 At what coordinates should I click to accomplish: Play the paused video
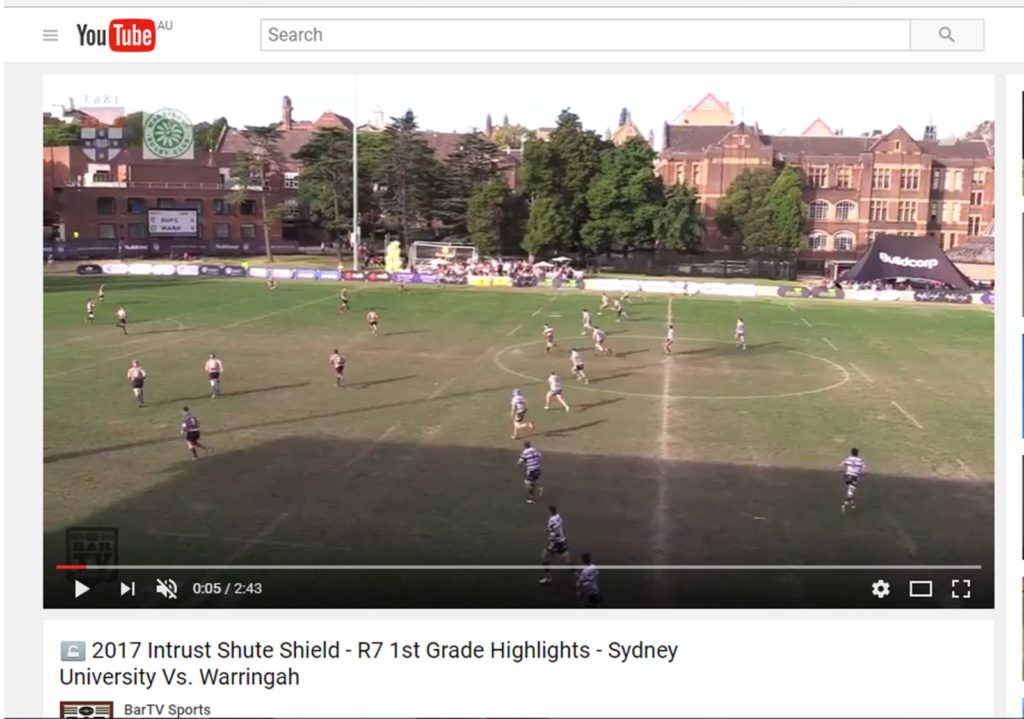coord(82,588)
